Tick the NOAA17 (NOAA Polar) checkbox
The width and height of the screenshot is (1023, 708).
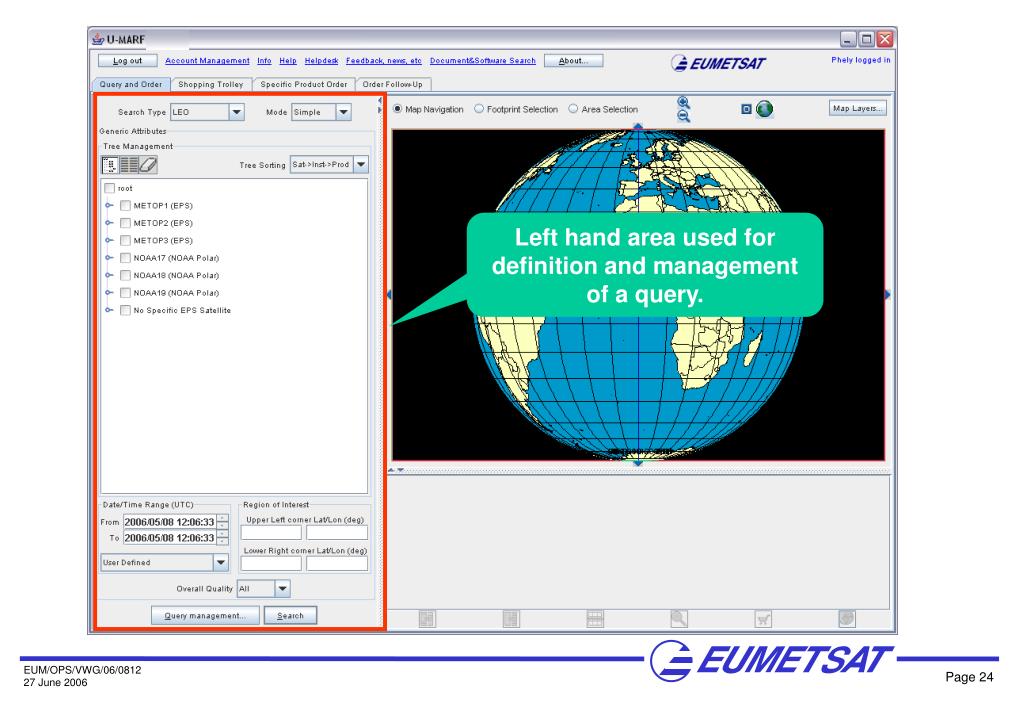pyautogui.click(x=125, y=258)
